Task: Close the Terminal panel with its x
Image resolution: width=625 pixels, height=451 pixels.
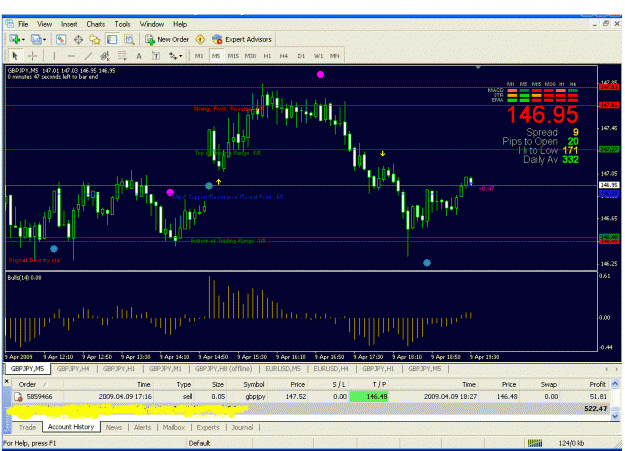Action: tap(7, 382)
